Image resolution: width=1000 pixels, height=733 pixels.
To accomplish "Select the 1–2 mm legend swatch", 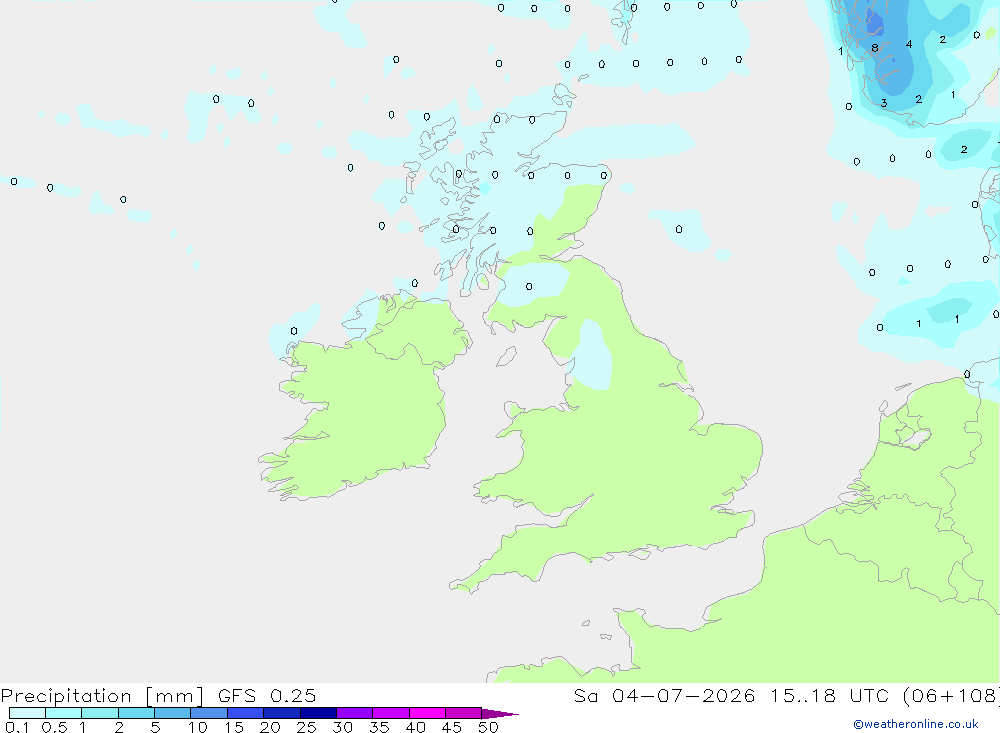I will click(x=100, y=713).
